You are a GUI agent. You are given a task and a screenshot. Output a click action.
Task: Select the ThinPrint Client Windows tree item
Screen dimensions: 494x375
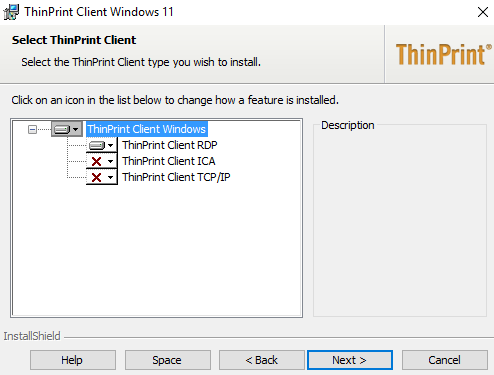tap(147, 129)
